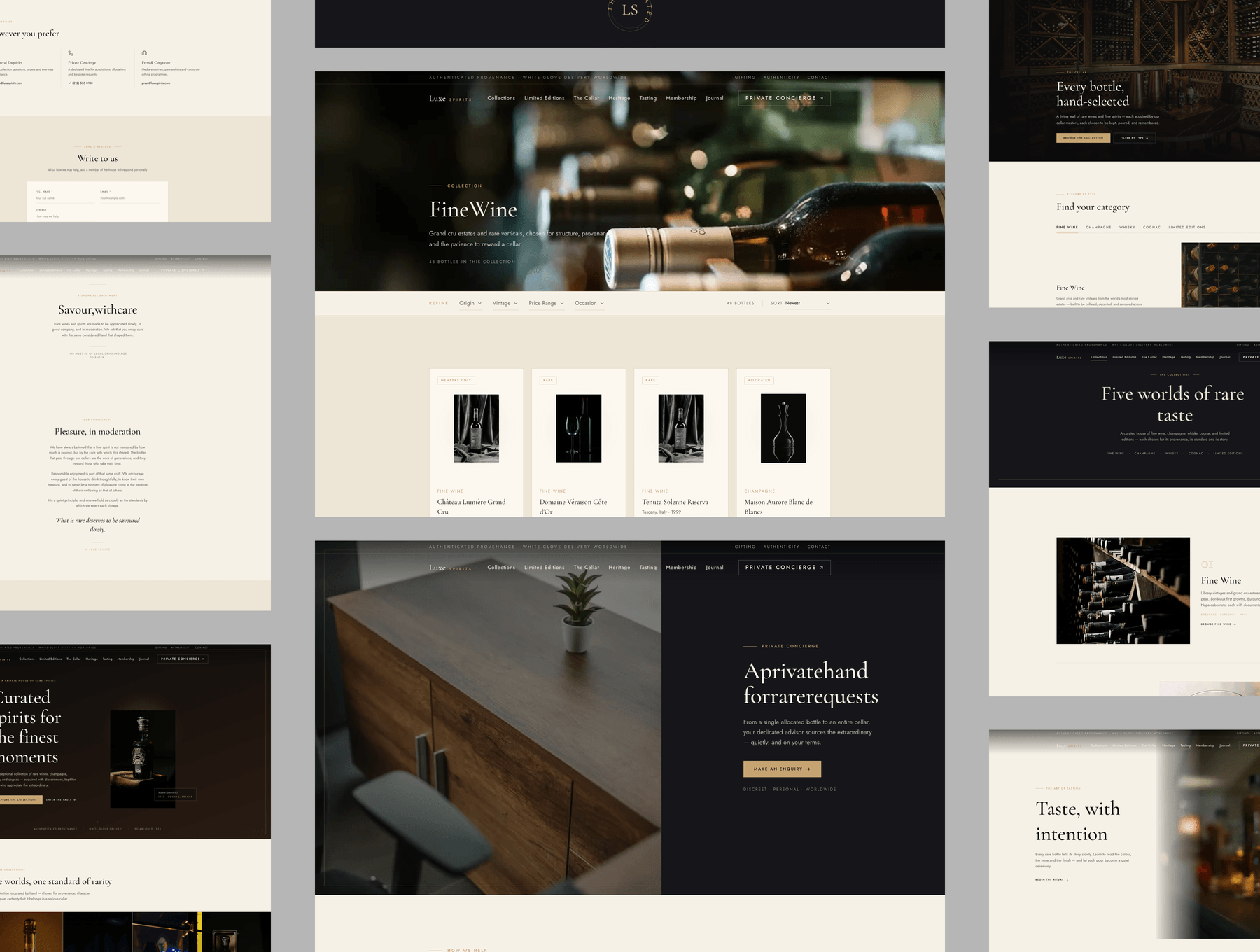The width and height of the screenshot is (1260, 952).
Task: Click the Allocated badge on Maison Aurore card
Action: pos(759,380)
